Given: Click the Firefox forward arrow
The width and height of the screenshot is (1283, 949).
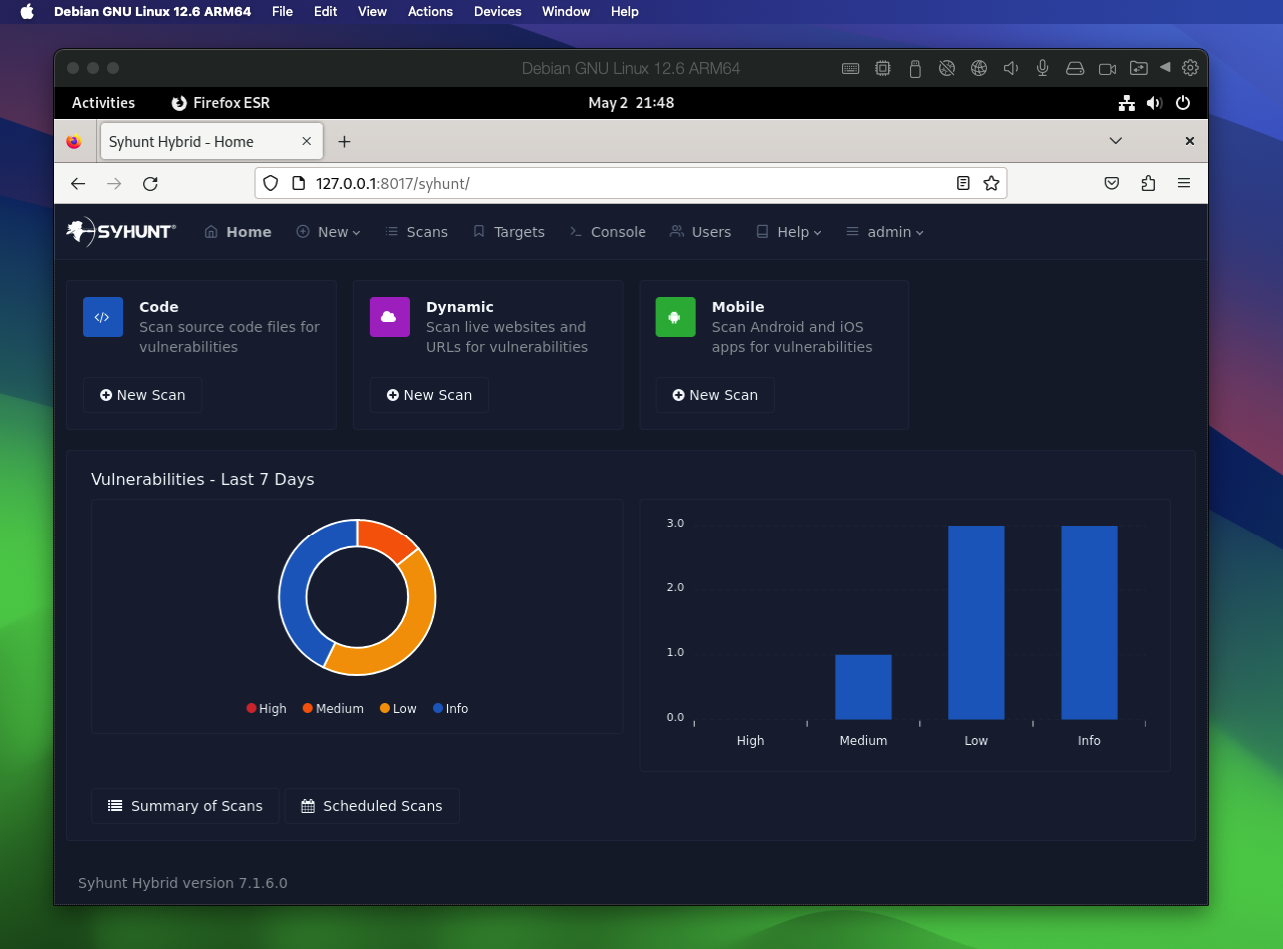Looking at the screenshot, I should click(114, 184).
